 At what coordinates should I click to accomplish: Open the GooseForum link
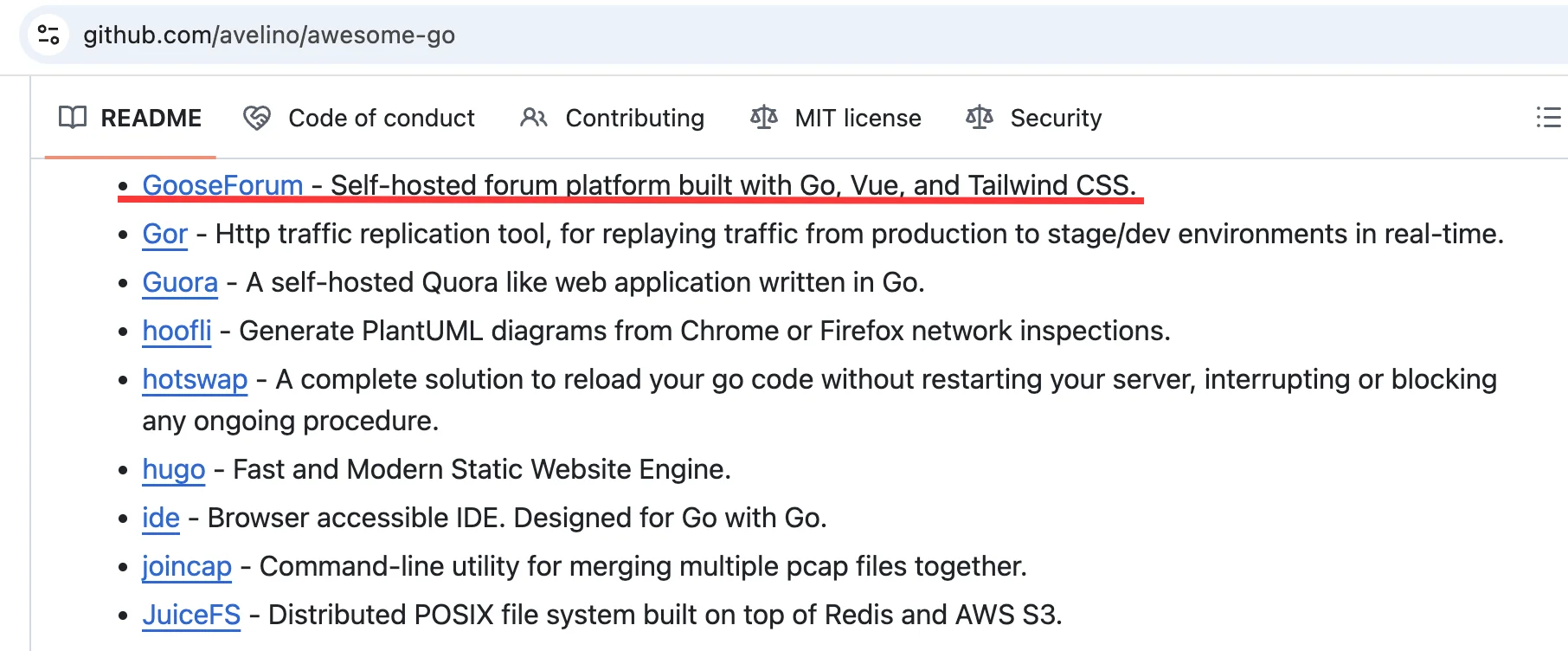(x=222, y=184)
